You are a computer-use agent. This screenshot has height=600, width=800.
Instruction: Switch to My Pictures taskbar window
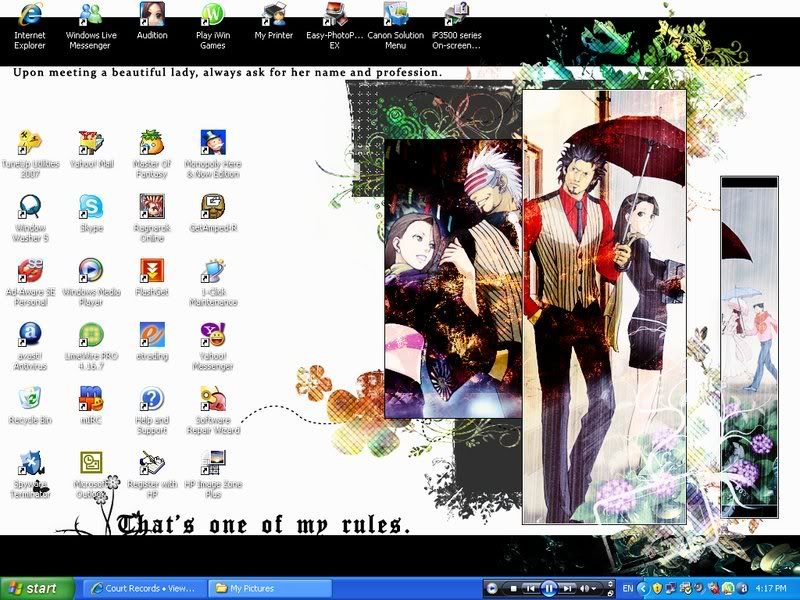[x=270, y=588]
